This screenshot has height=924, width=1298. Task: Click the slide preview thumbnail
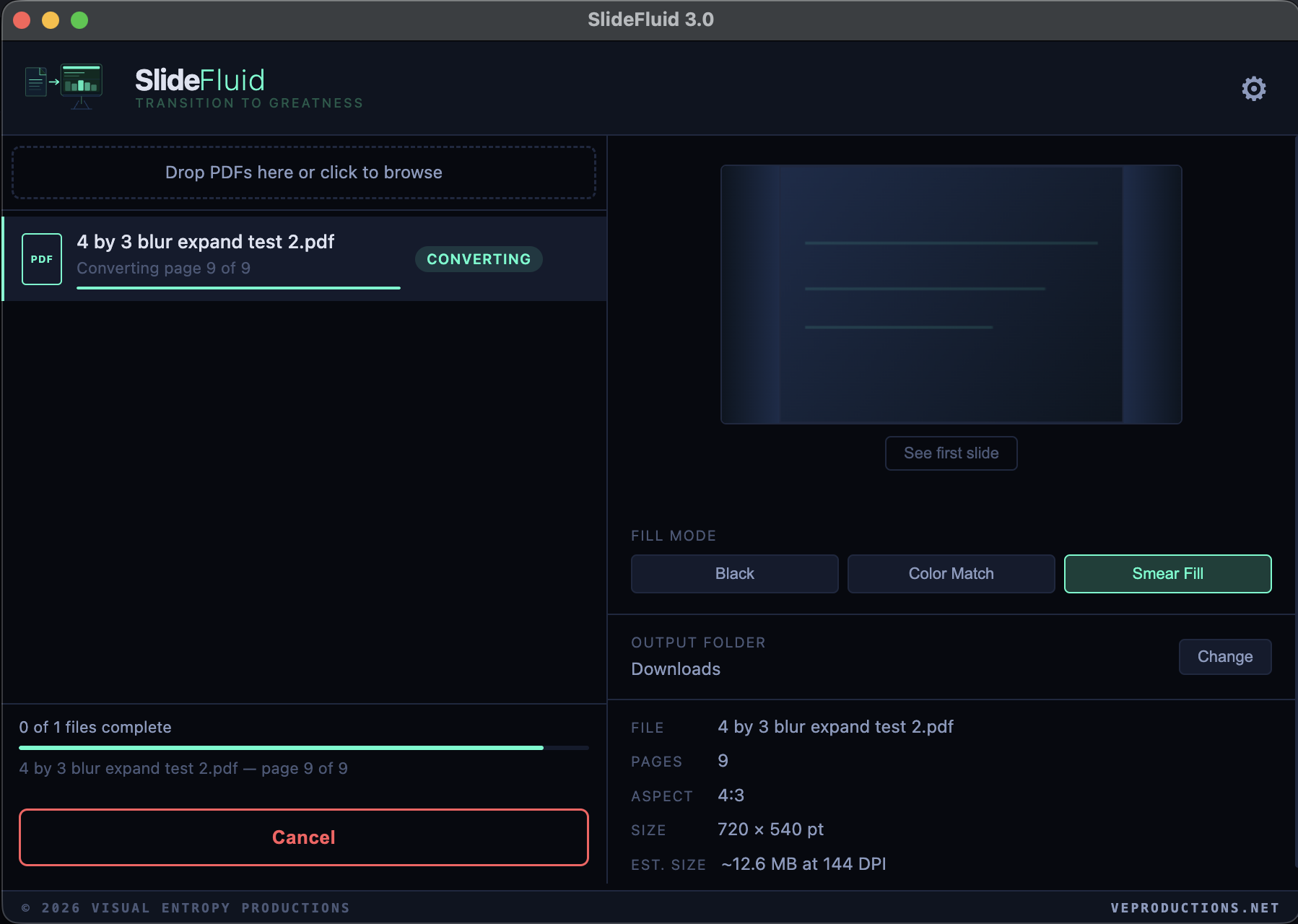pyautogui.click(x=951, y=295)
